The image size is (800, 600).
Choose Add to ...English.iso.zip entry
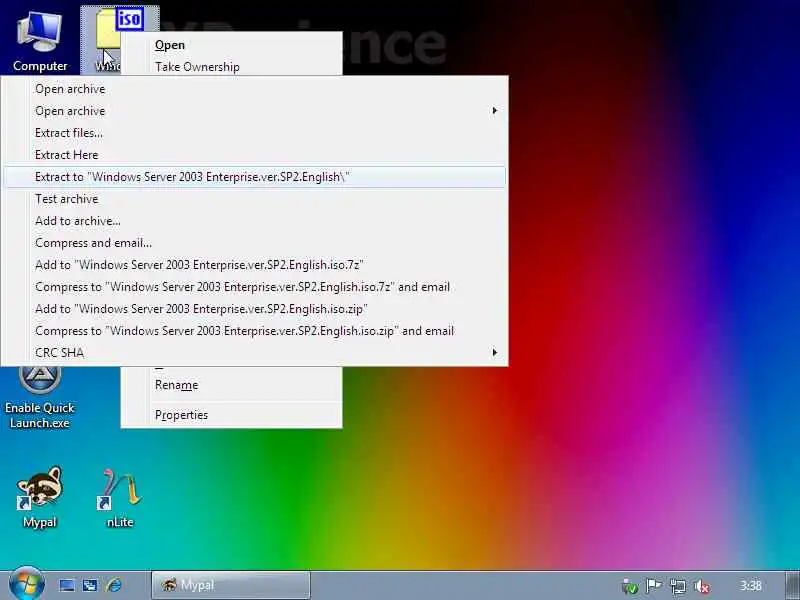coord(254,309)
